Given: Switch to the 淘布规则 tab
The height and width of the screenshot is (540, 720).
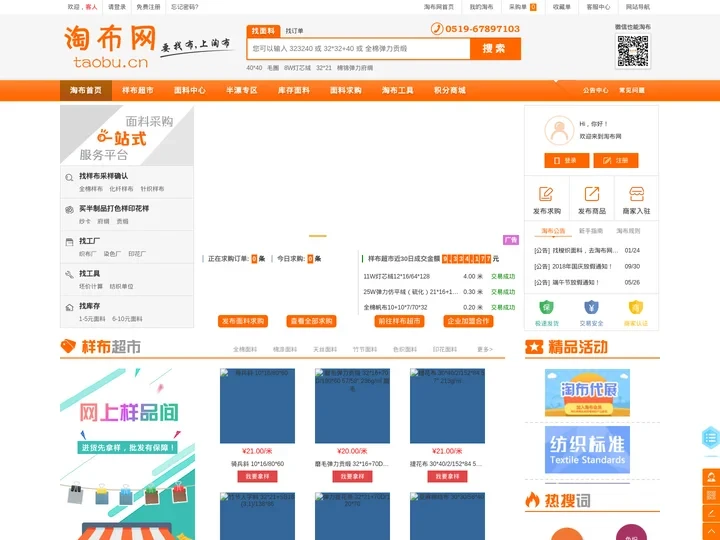Looking at the screenshot, I should pos(628,231).
